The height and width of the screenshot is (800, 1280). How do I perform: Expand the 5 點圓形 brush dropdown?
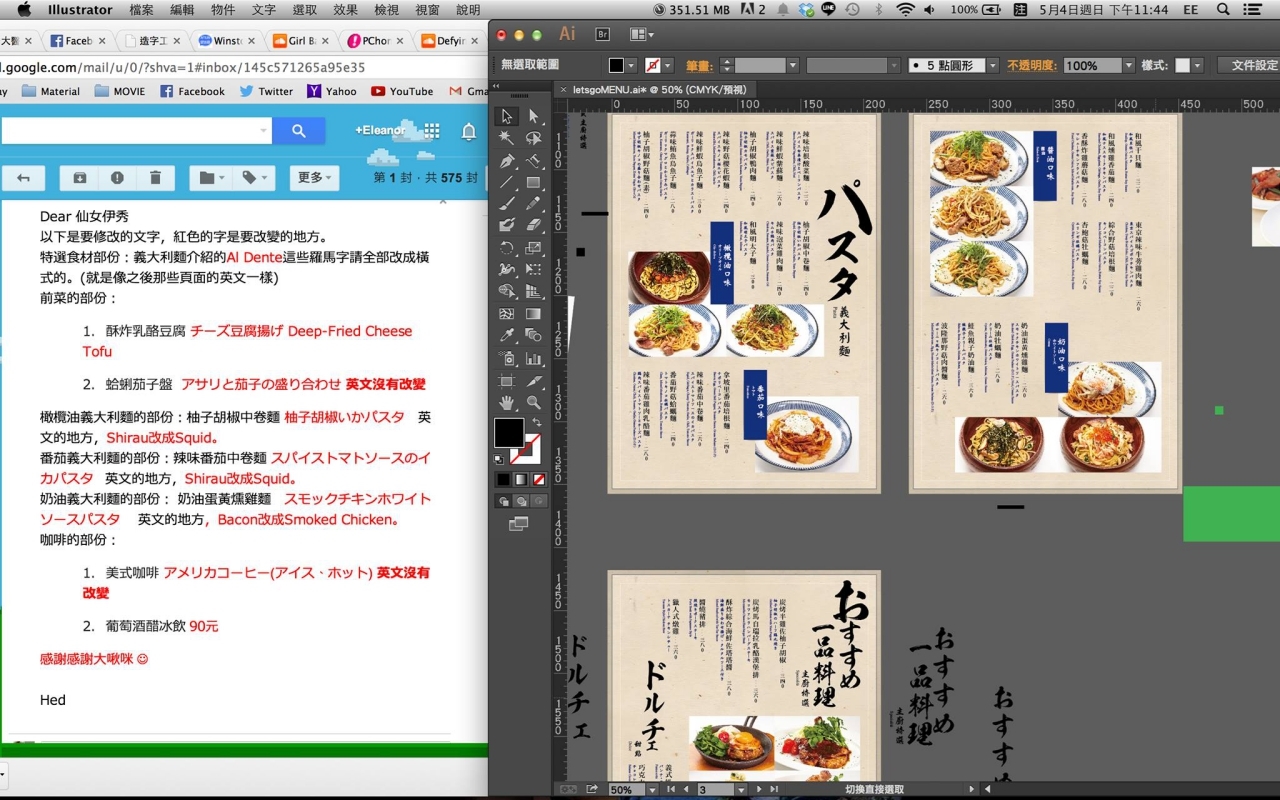991,65
